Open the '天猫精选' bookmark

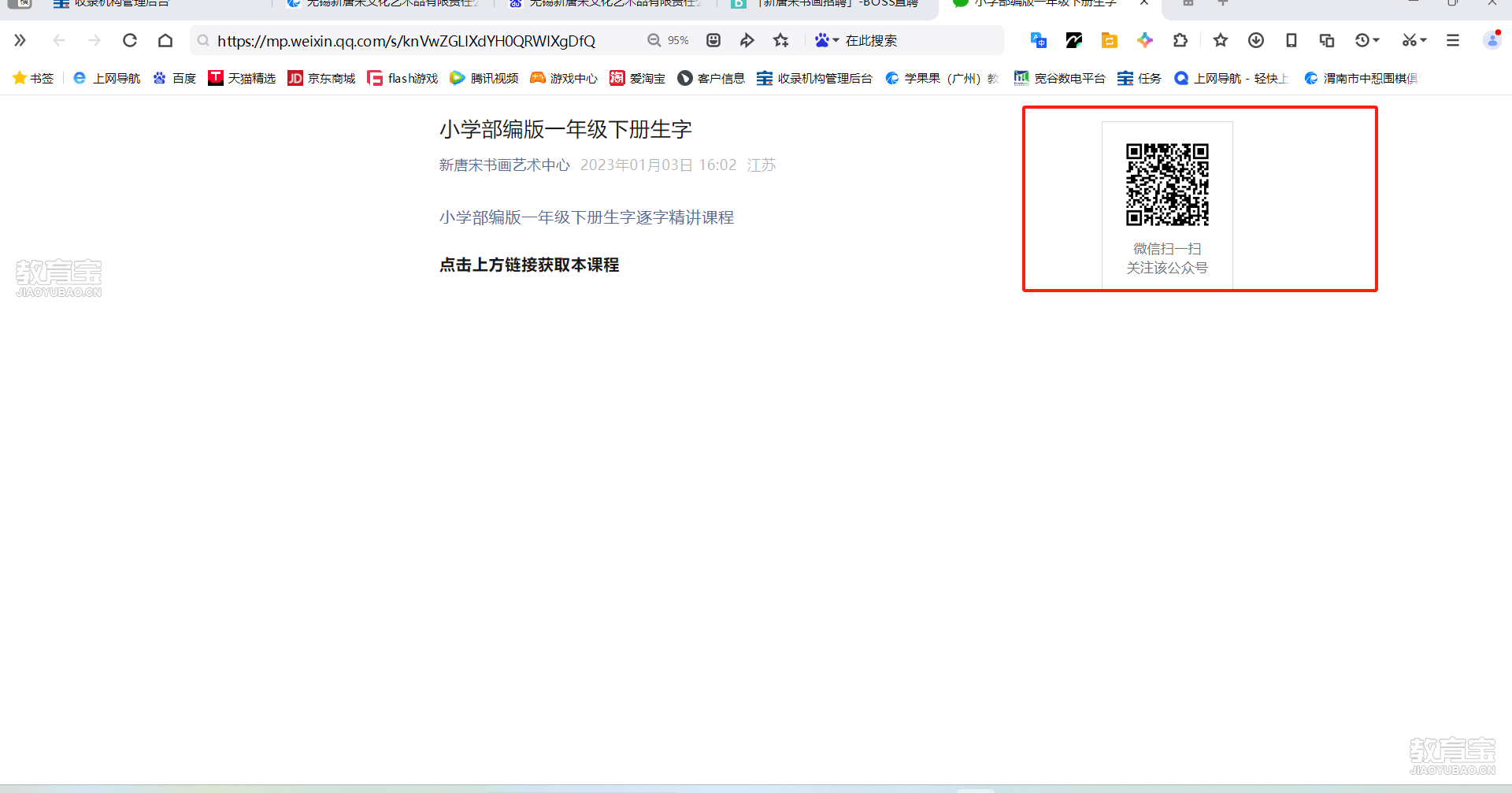(x=242, y=78)
